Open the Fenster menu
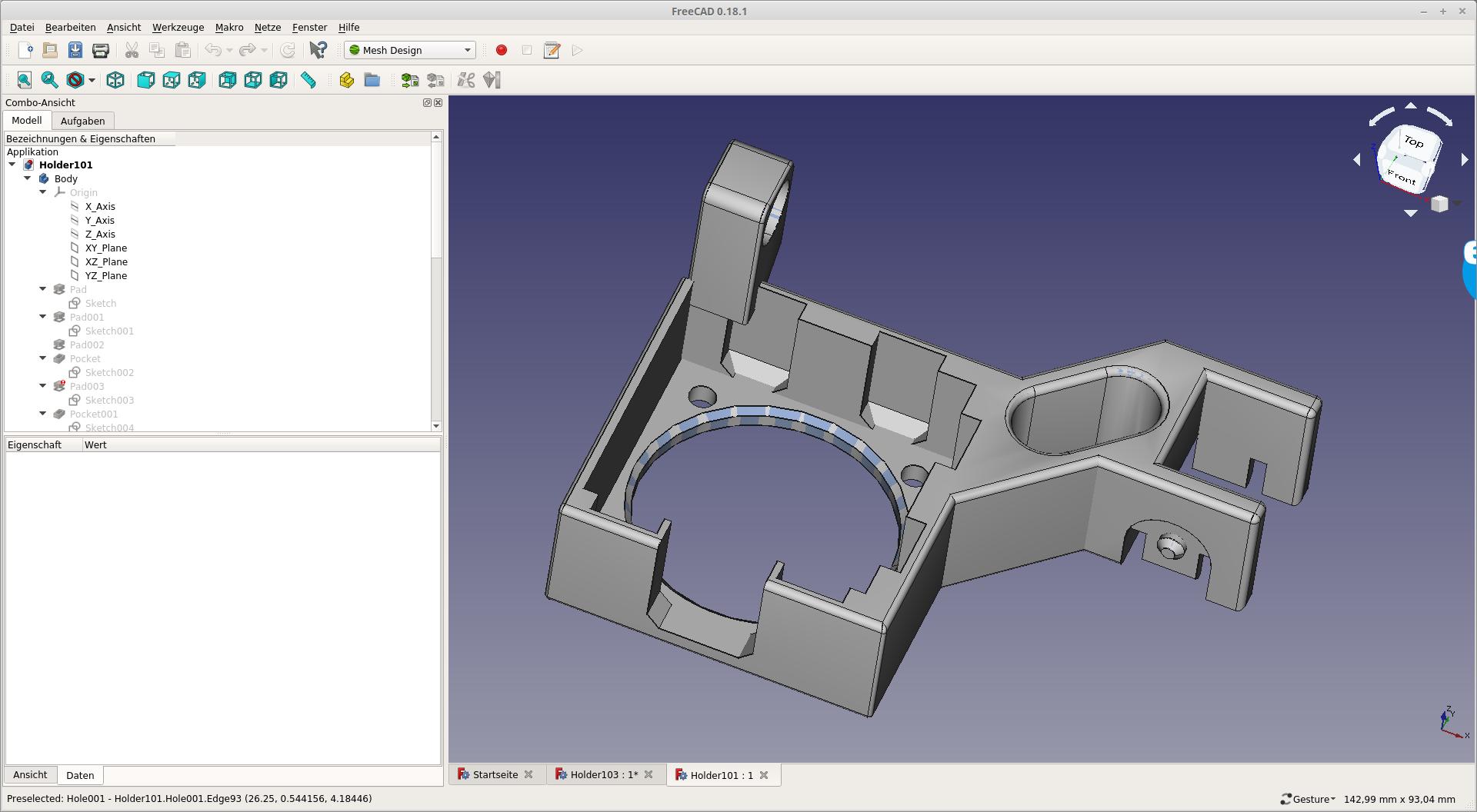1477x812 pixels. pos(309,27)
